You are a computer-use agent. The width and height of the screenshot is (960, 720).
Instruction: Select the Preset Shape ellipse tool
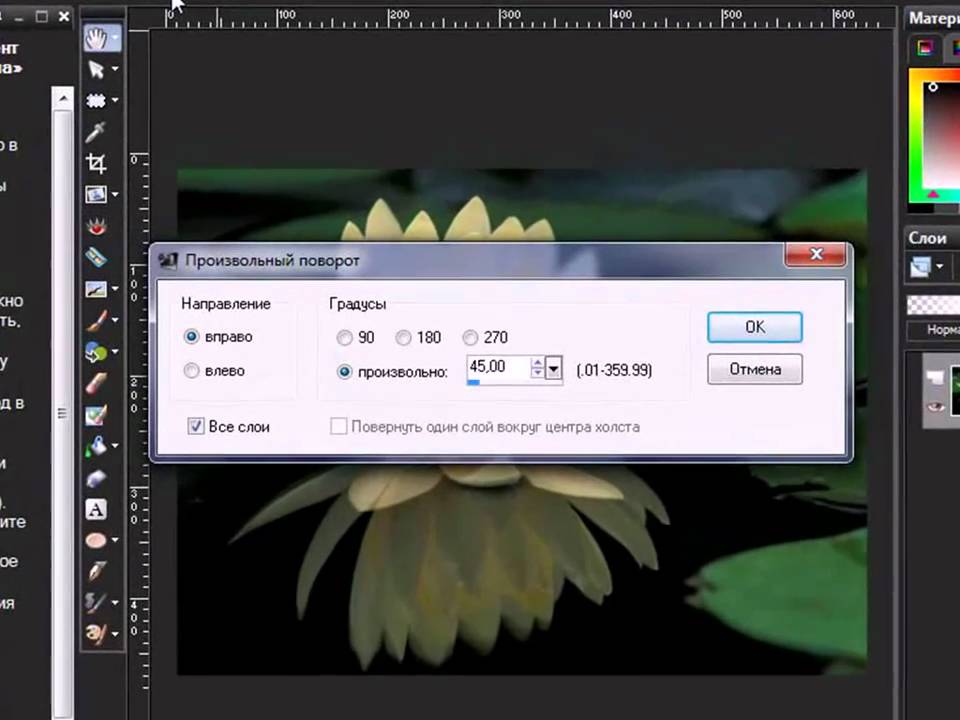(x=96, y=540)
